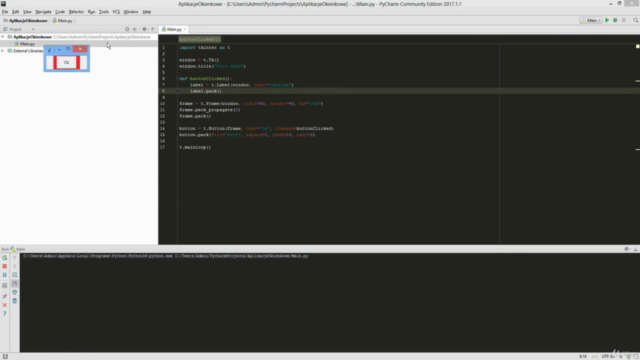Print the console output
The image size is (640, 360).
[15, 292]
